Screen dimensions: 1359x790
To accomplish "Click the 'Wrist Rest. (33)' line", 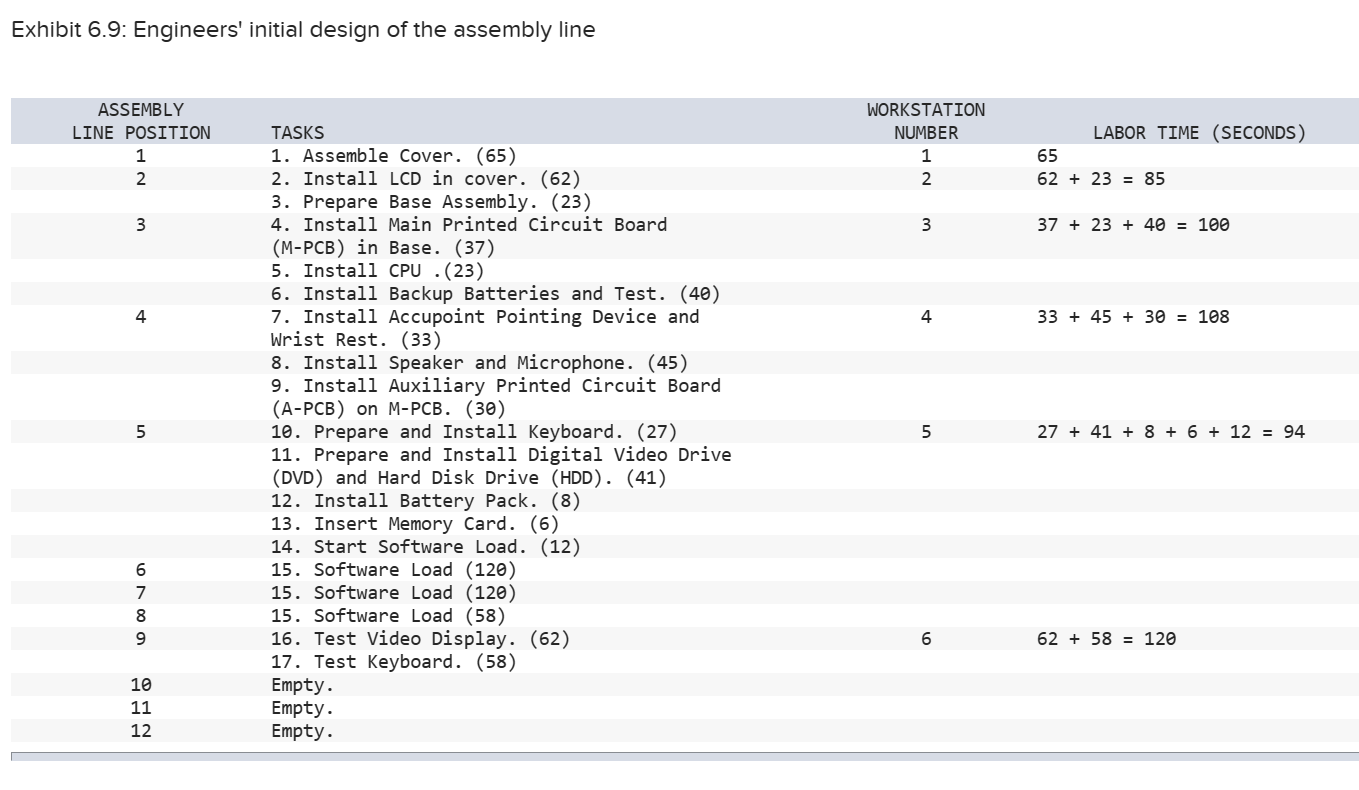I will 356,340.
